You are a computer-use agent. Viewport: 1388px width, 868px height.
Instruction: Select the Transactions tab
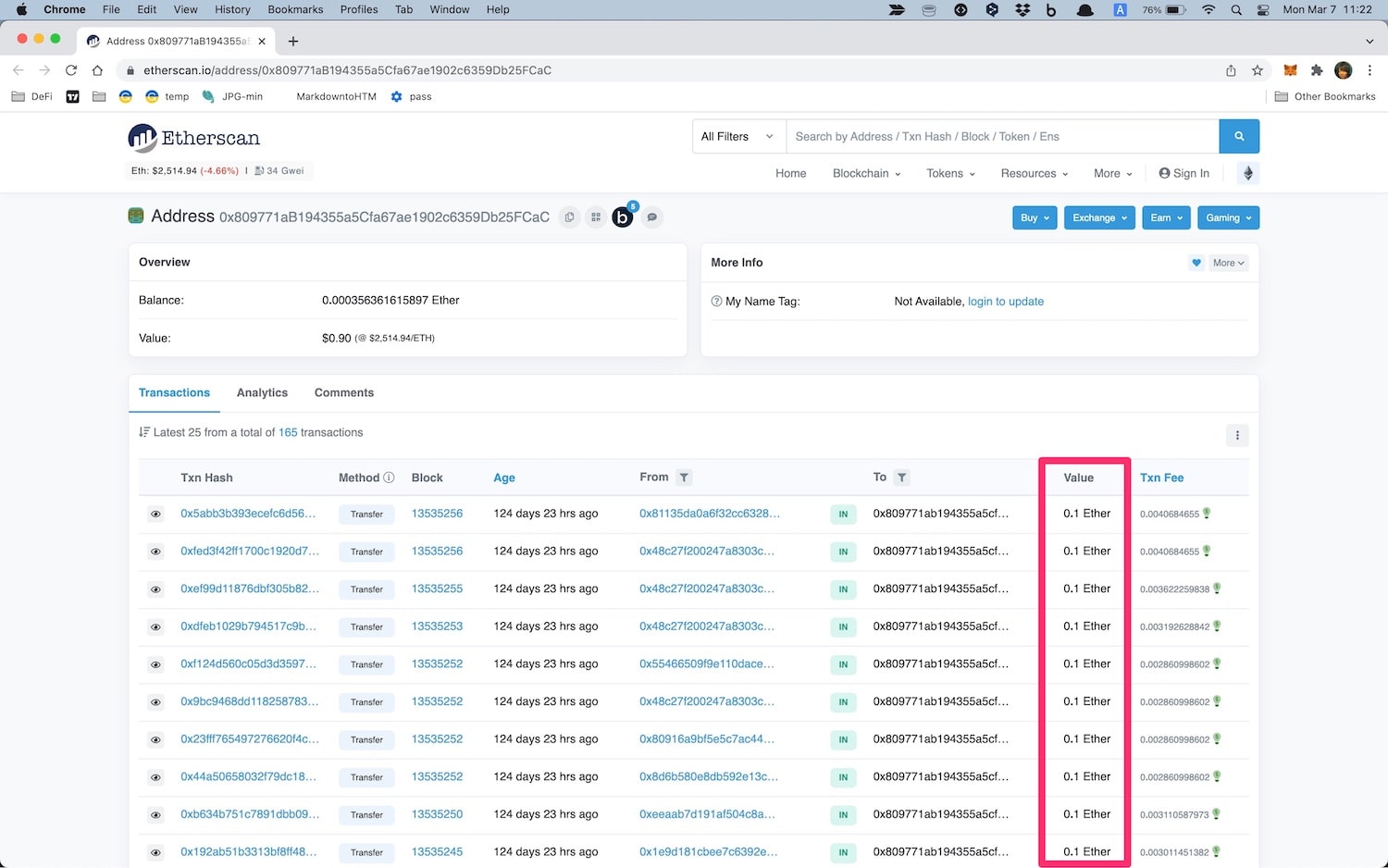174,392
